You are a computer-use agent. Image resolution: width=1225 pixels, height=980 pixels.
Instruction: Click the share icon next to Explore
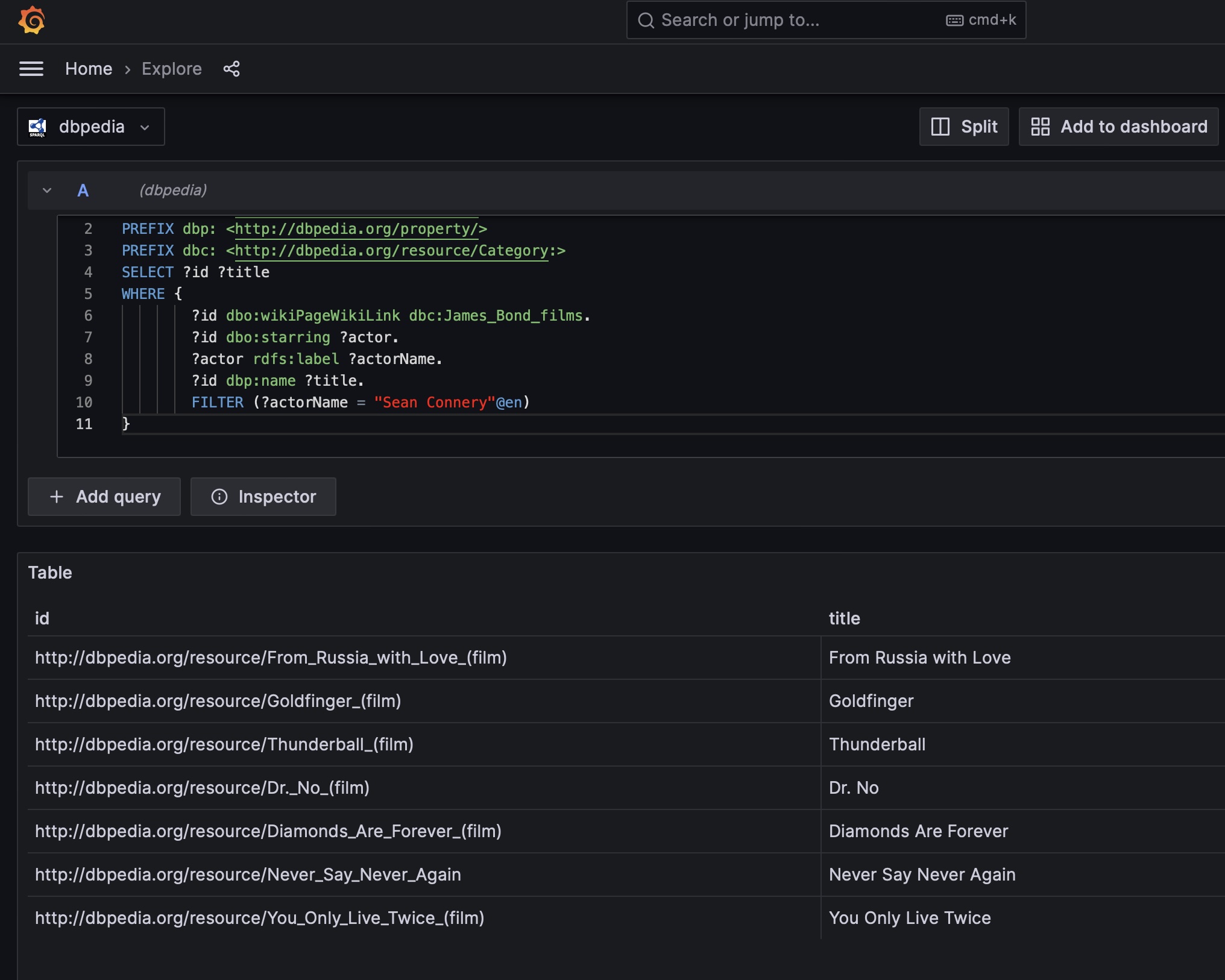[x=231, y=69]
